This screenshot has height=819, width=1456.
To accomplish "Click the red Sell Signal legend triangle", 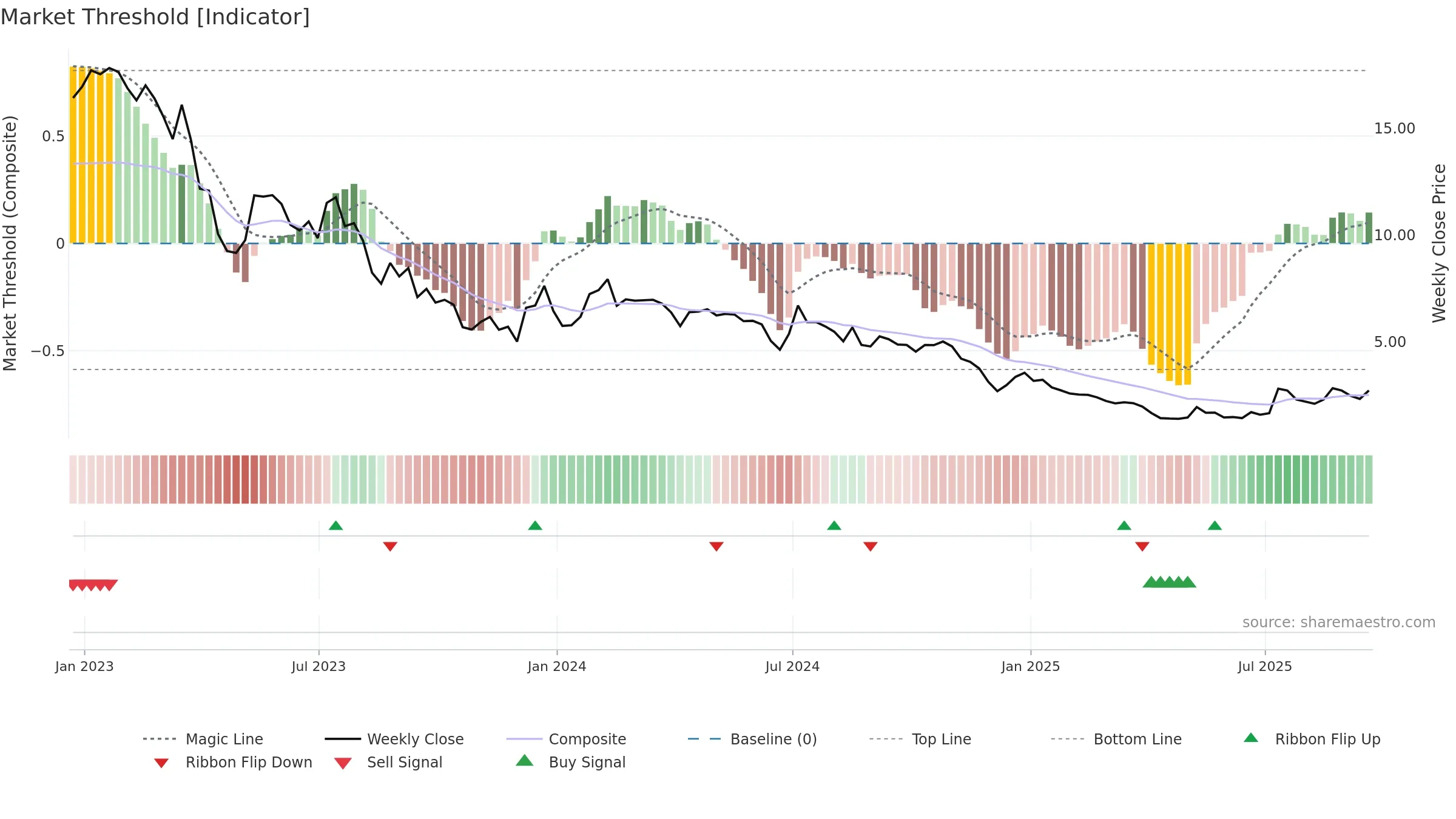I will click(343, 763).
